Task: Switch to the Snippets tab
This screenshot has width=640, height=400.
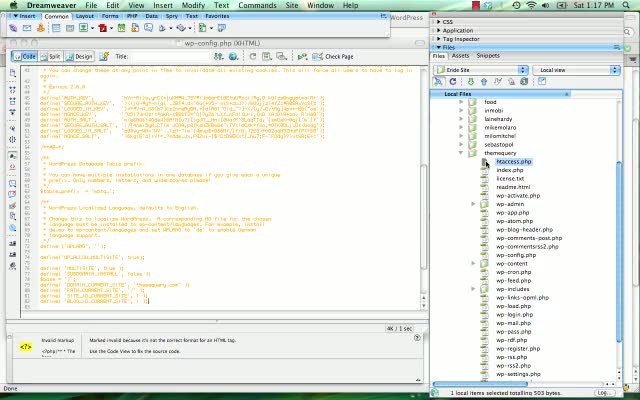Action: point(488,56)
